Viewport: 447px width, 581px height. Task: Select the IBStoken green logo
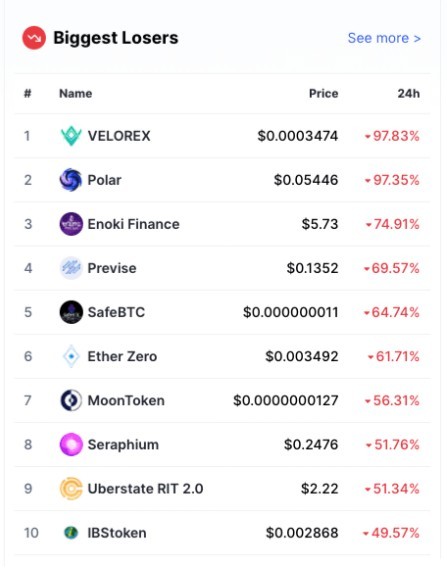71,533
